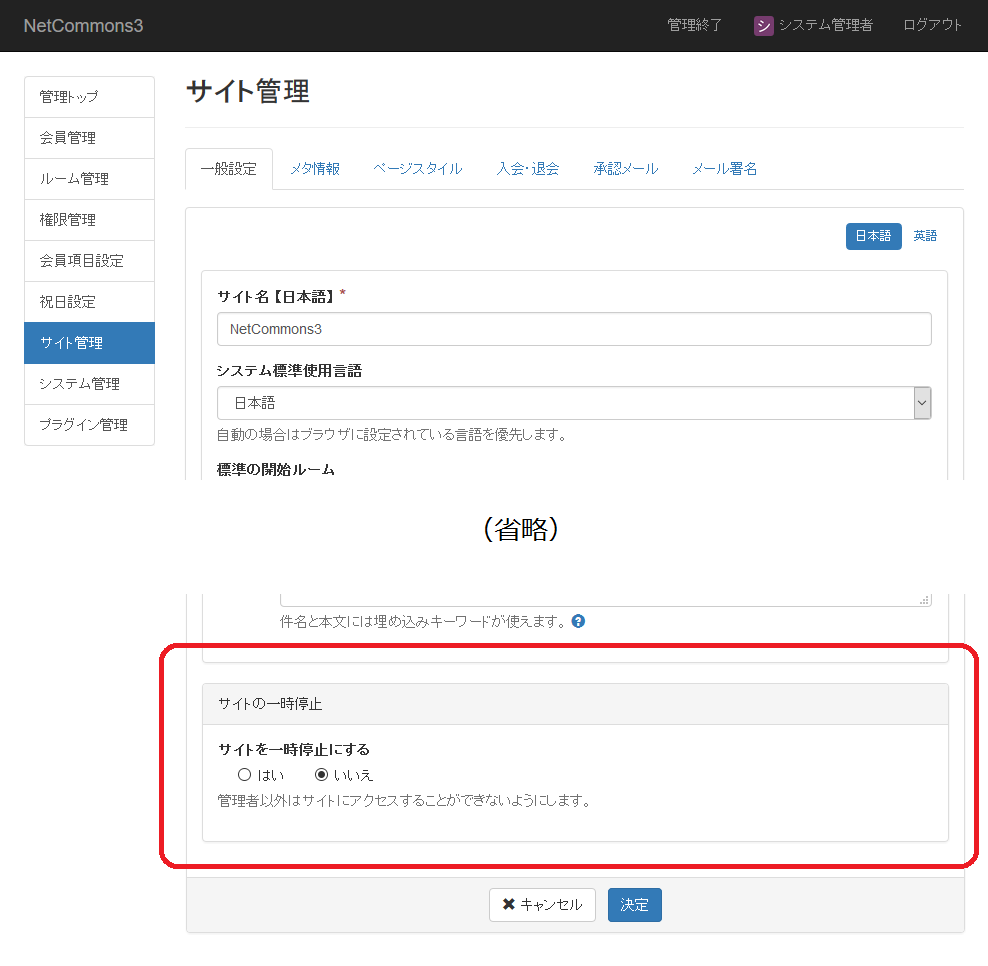Select the いいえ radio button

point(321,775)
